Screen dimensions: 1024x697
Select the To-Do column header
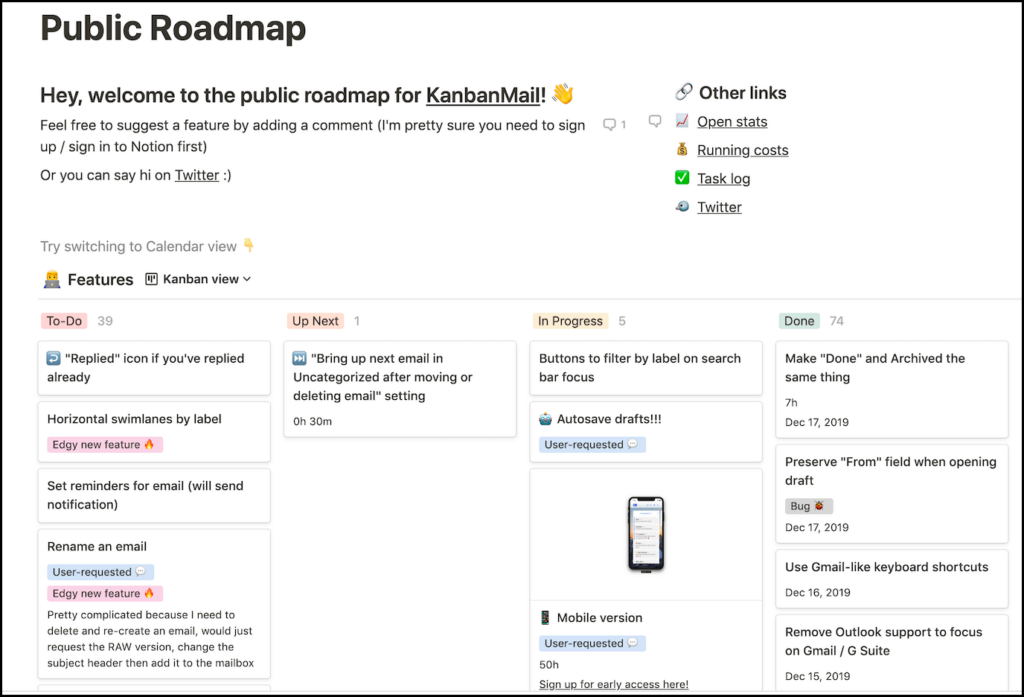(x=64, y=321)
